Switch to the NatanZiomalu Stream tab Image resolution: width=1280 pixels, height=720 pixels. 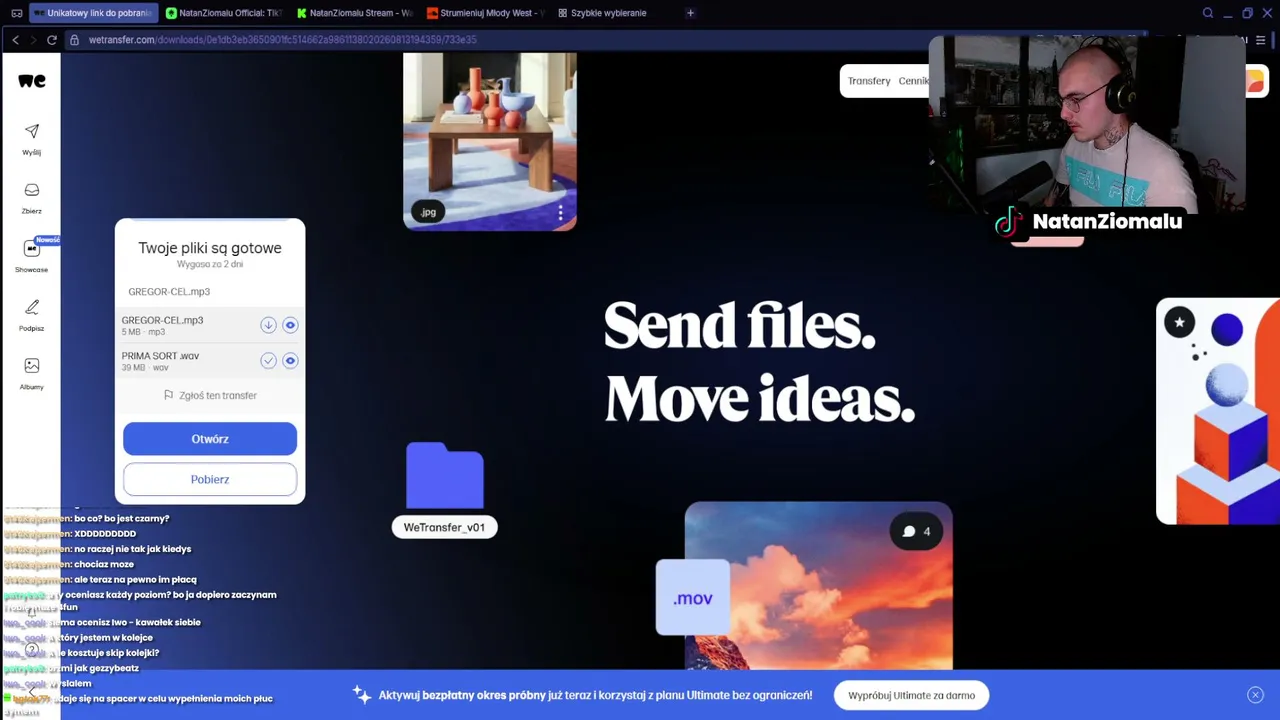click(x=355, y=13)
